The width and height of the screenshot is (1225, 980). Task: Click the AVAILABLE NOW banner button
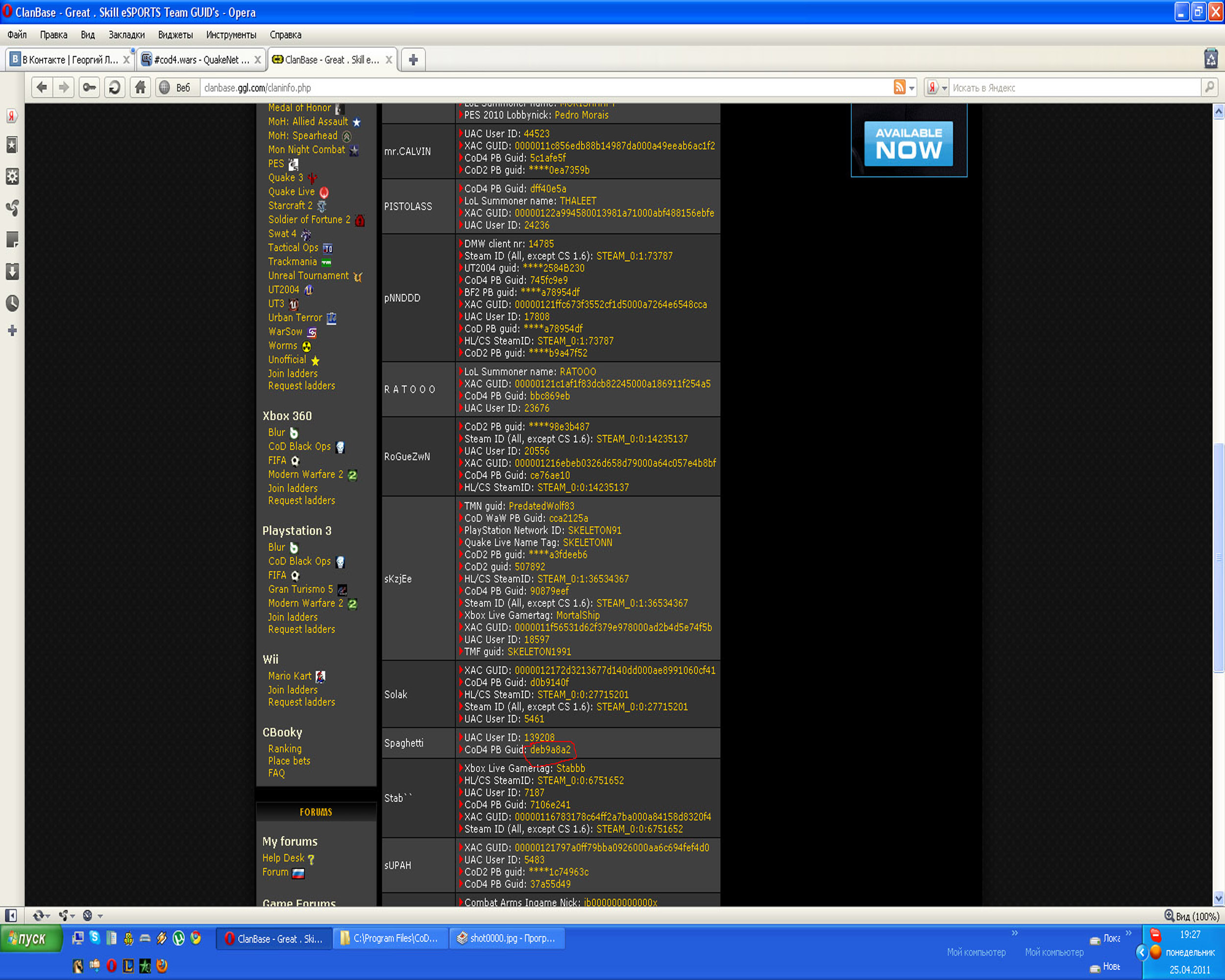(x=908, y=143)
